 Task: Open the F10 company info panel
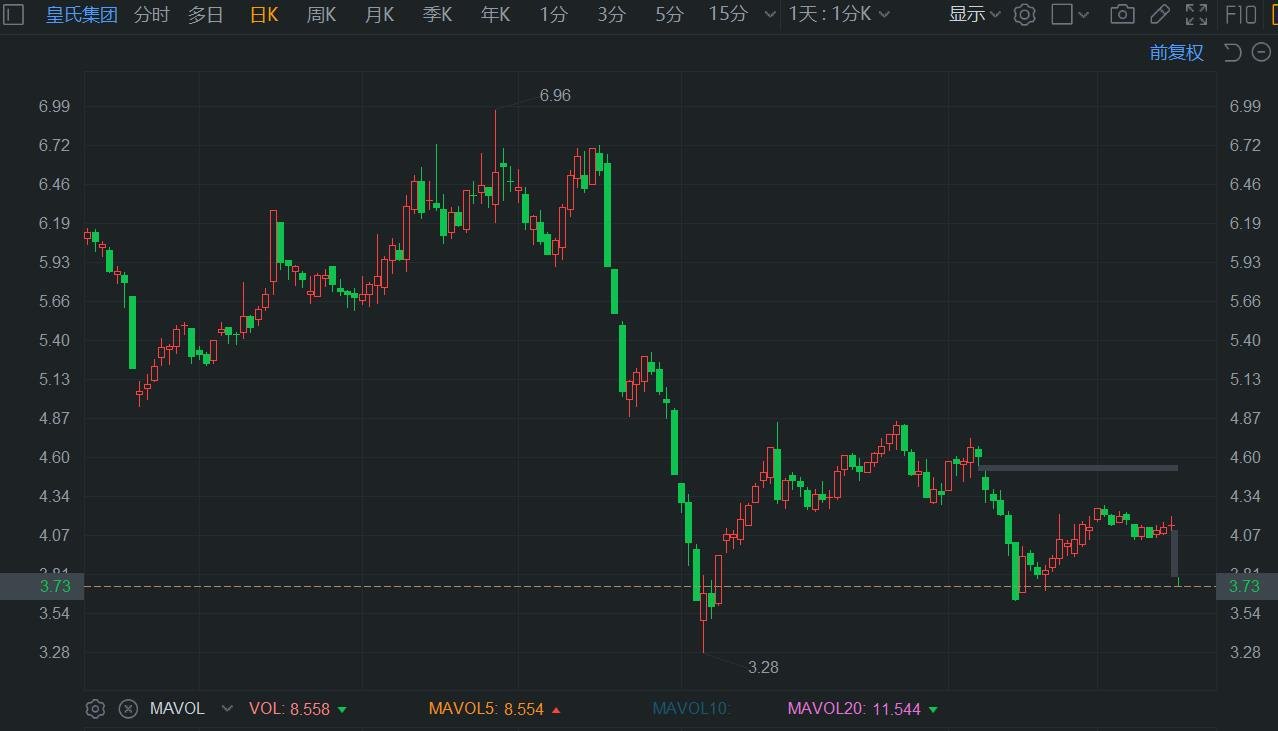click(1241, 14)
